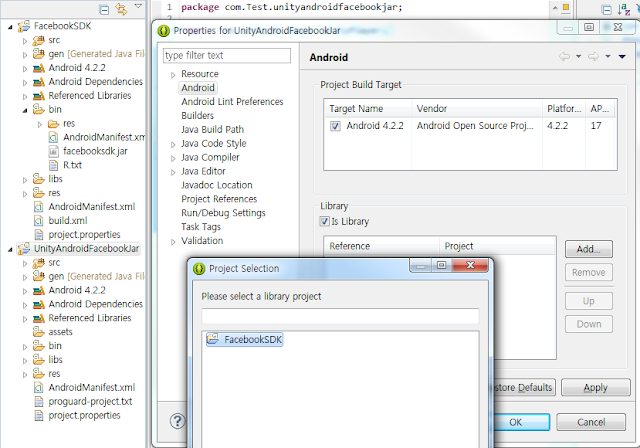Click Up button in Library section
Viewport: 640px width, 448px height.
pos(589,301)
